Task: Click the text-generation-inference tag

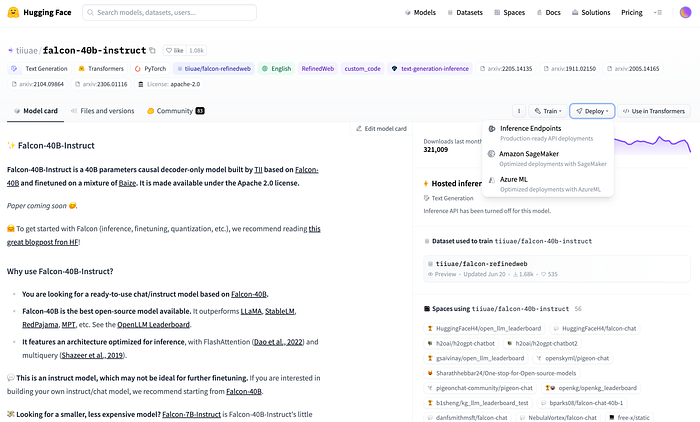Action: (x=430, y=69)
